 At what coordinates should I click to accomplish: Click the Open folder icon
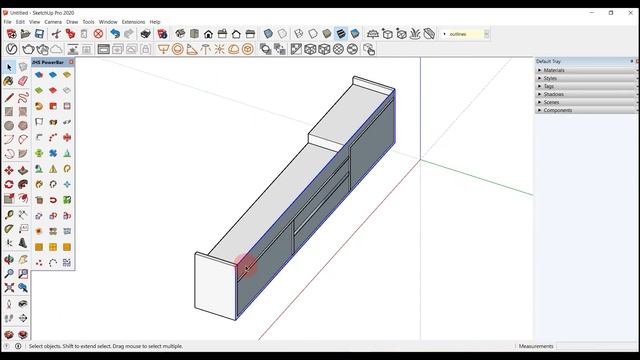(25, 34)
